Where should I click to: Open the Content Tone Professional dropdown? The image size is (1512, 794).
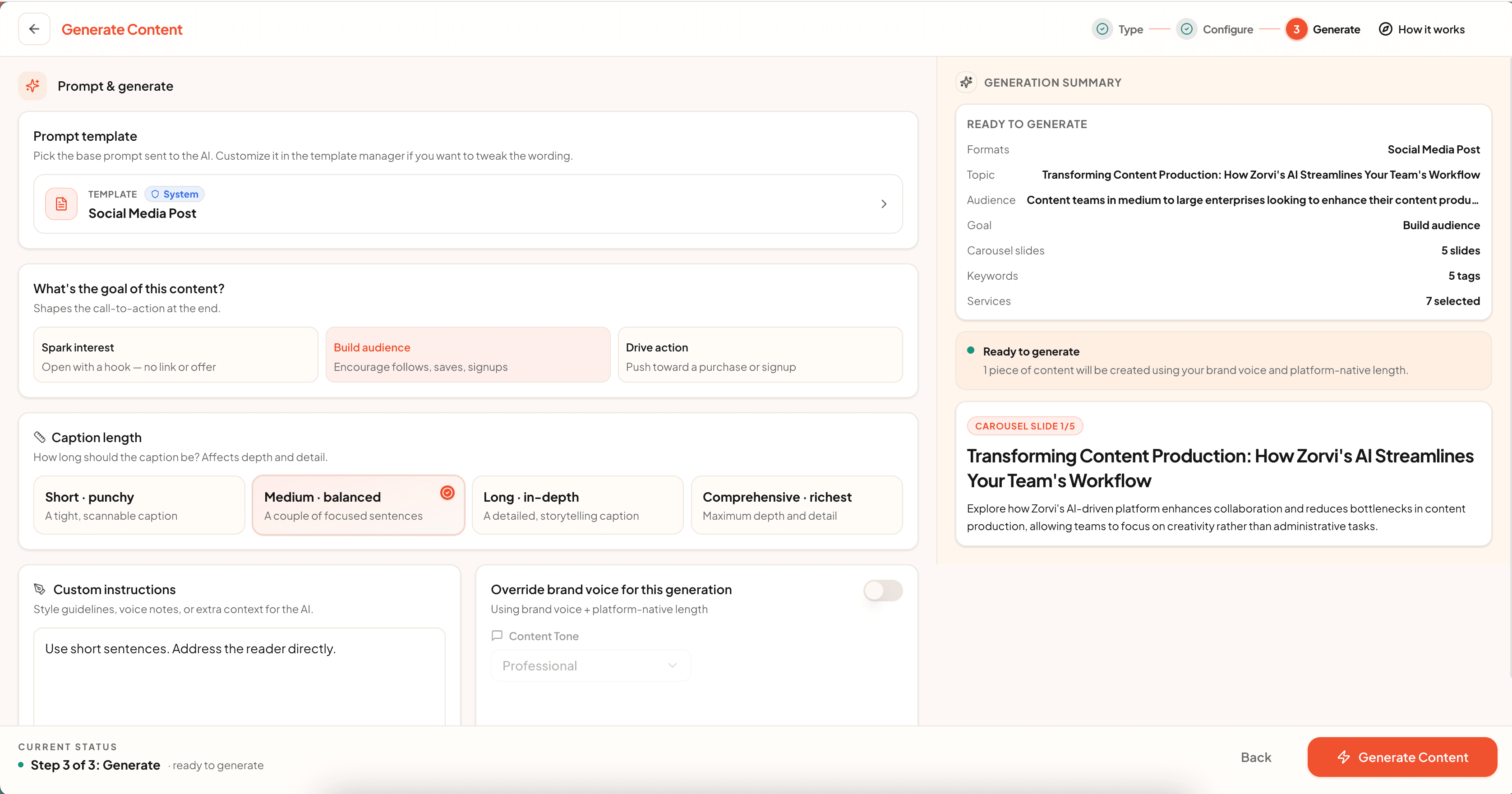click(590, 665)
